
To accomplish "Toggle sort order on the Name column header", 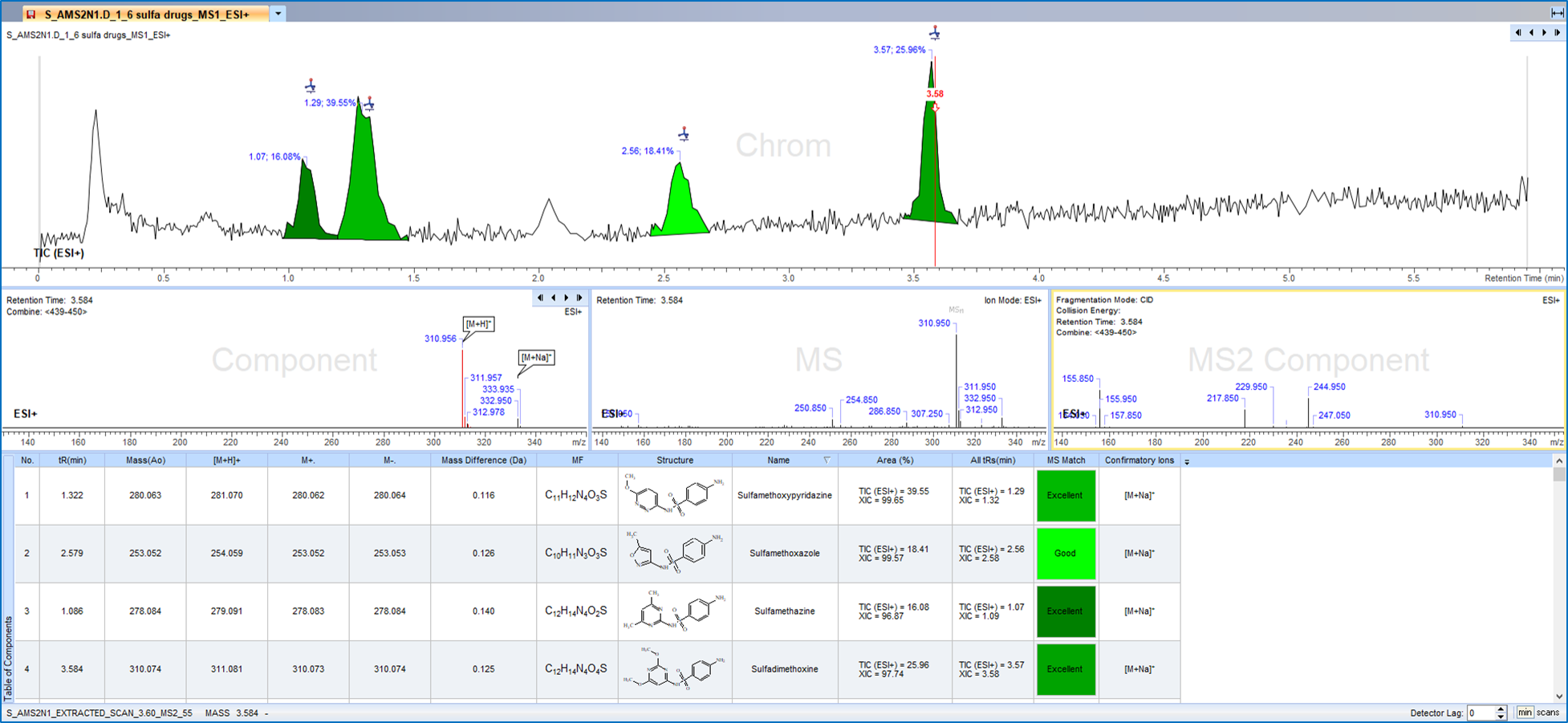I will [778, 460].
